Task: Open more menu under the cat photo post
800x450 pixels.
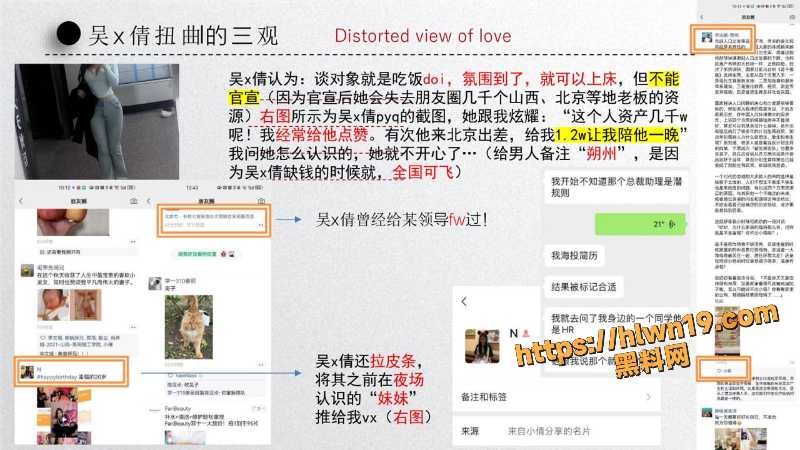Action: point(261,365)
